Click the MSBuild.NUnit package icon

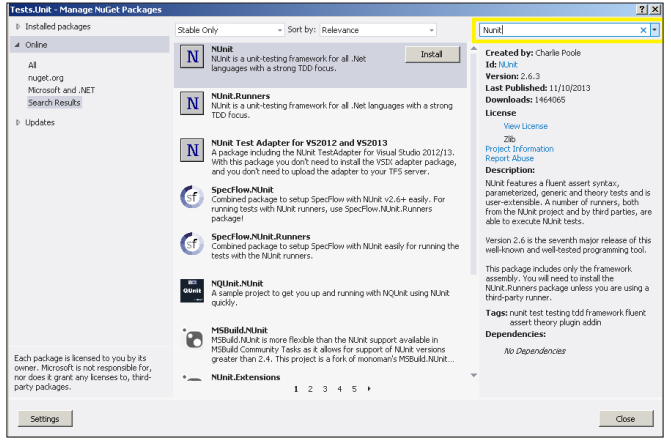click(193, 338)
